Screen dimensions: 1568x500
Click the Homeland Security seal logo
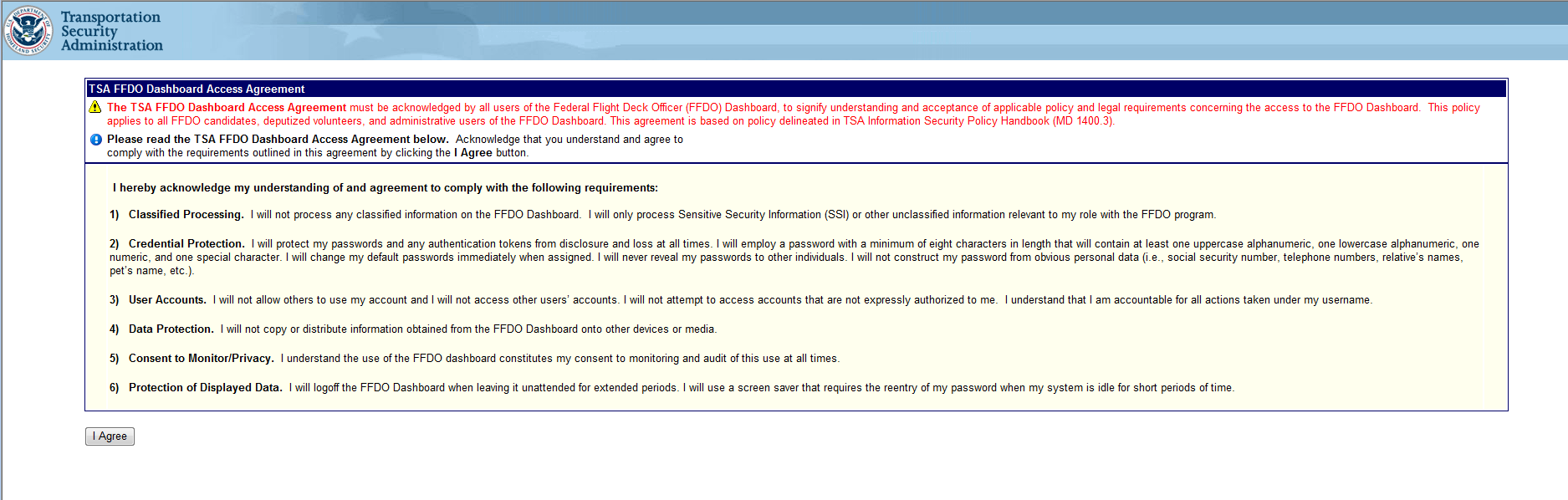[29, 31]
